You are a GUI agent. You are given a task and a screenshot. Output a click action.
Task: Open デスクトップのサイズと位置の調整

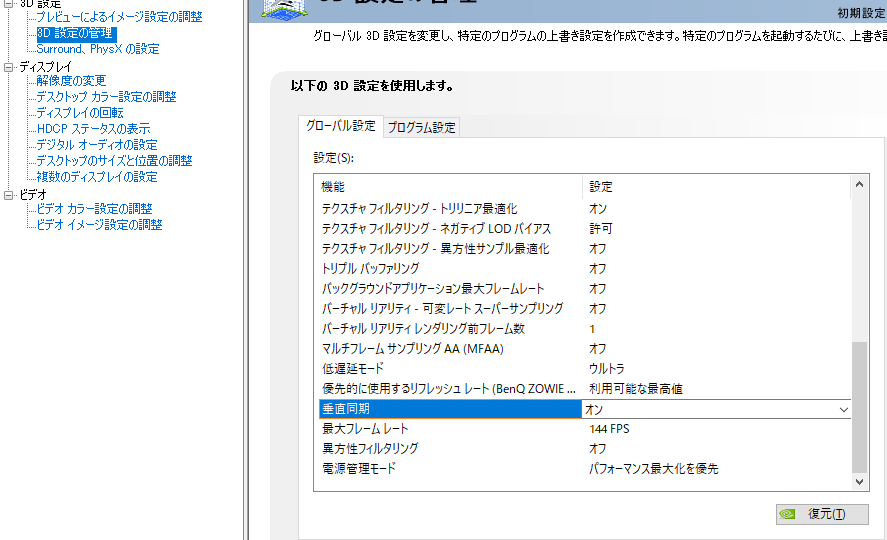coord(114,161)
